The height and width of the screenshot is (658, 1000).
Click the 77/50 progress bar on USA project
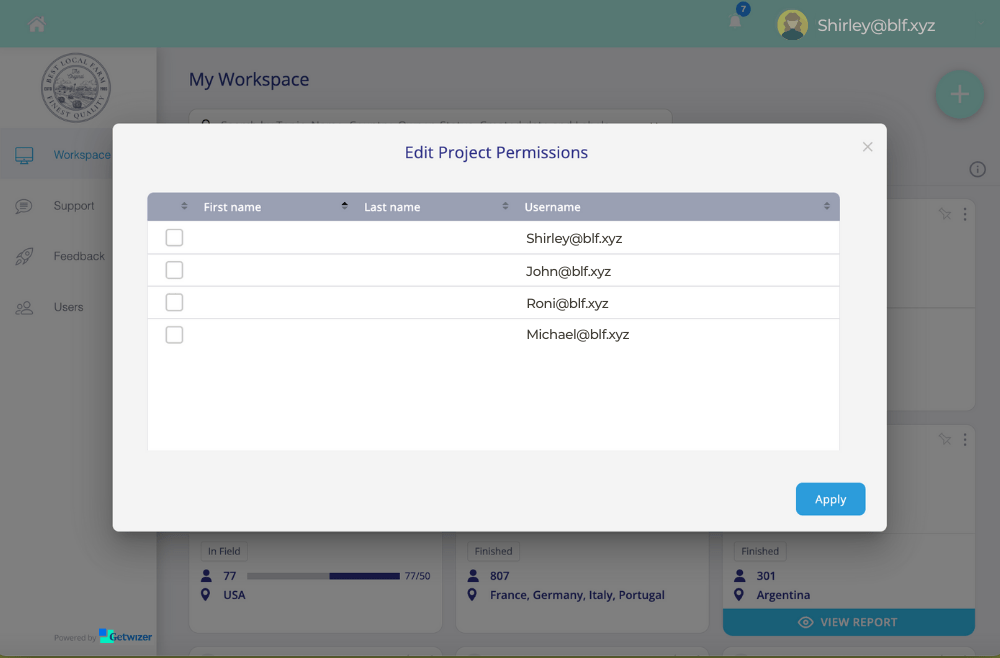(323, 576)
